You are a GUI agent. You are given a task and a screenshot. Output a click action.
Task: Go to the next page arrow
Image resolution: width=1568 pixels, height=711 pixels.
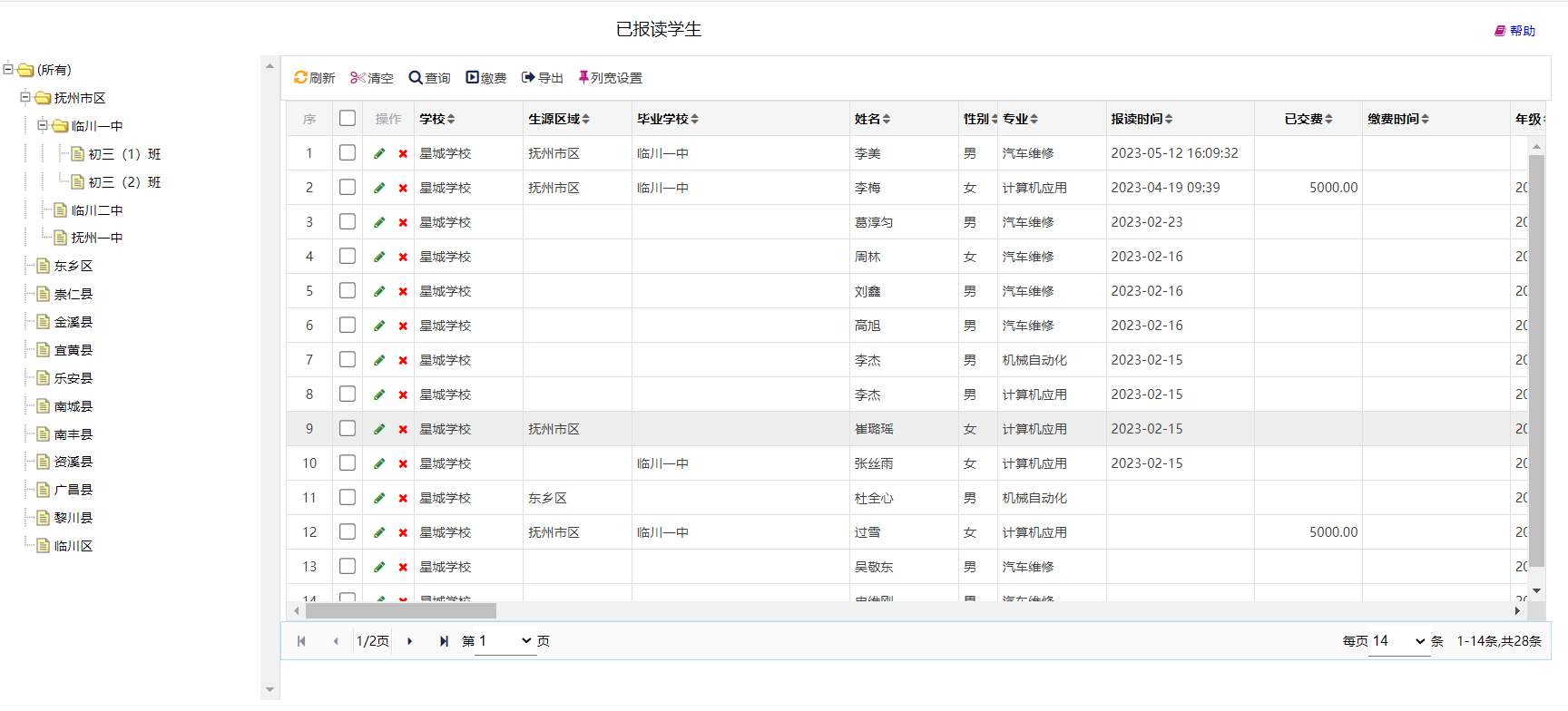pyautogui.click(x=410, y=641)
